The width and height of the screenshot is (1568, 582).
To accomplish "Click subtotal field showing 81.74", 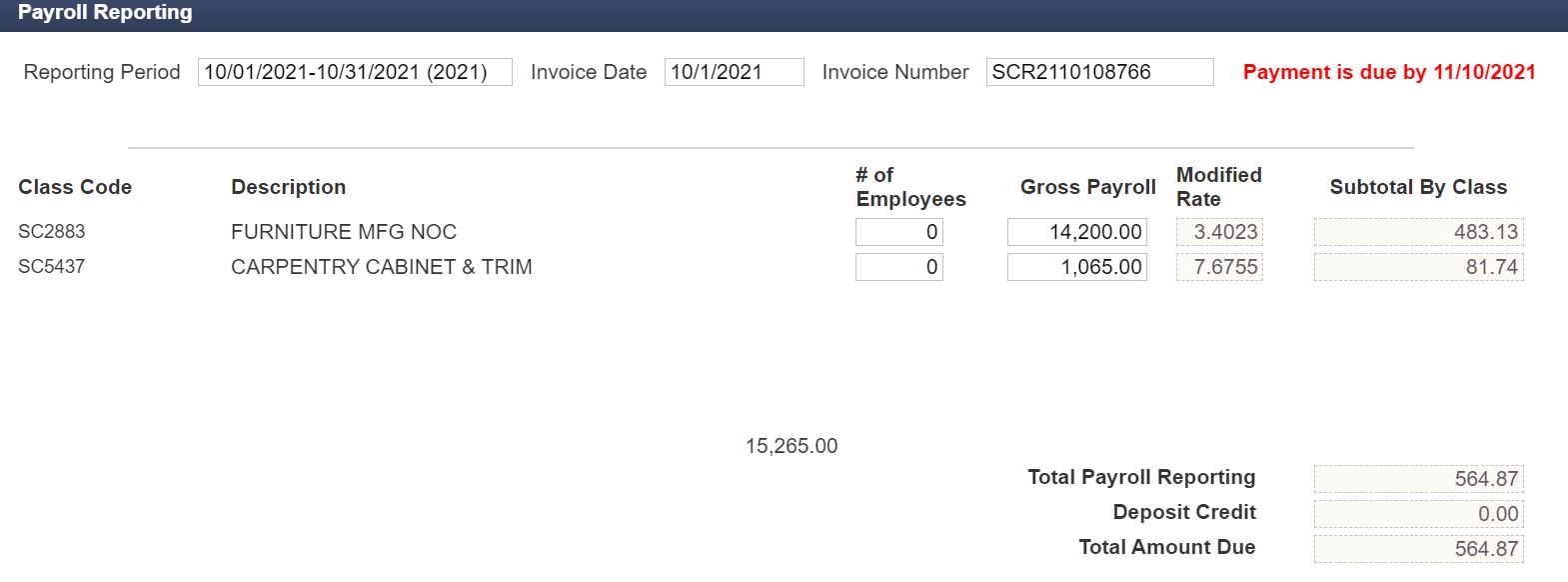I will (x=1419, y=267).
